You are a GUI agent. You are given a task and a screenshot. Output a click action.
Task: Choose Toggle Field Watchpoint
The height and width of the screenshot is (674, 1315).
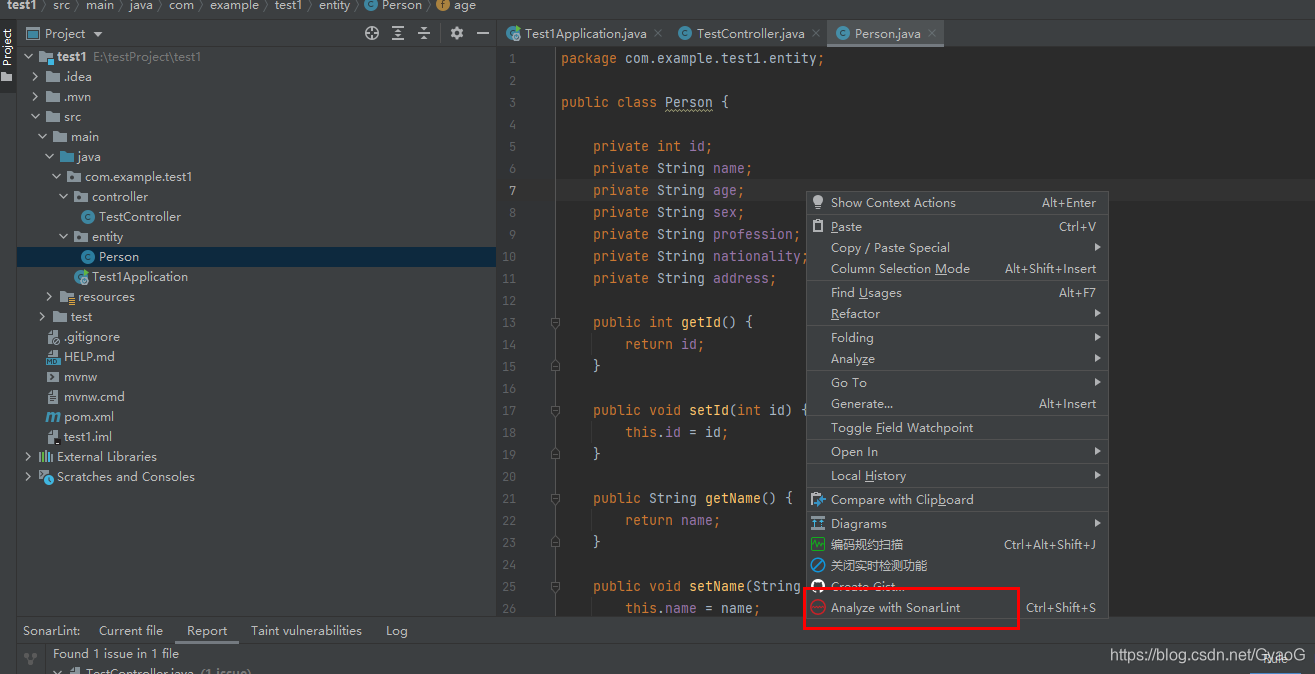click(957, 428)
